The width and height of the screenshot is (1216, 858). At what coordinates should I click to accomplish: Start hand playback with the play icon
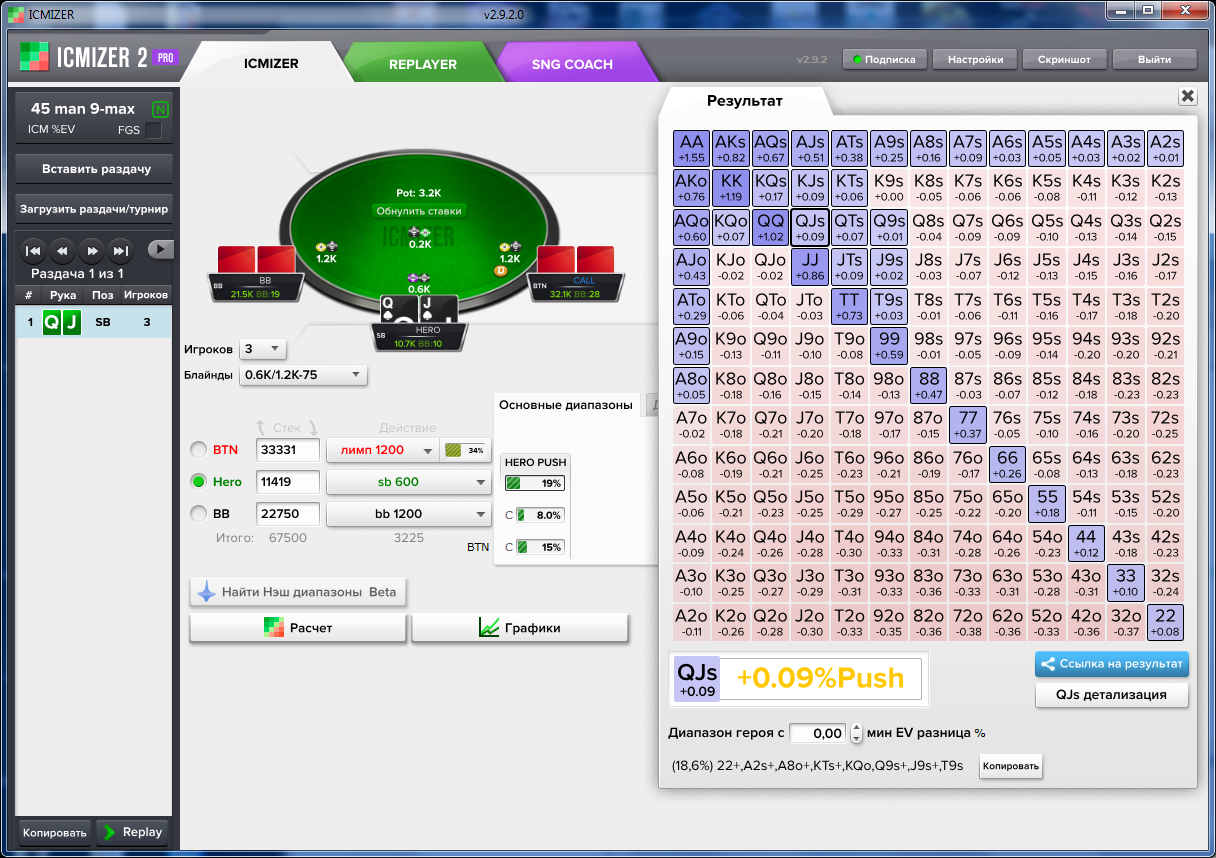[160, 249]
